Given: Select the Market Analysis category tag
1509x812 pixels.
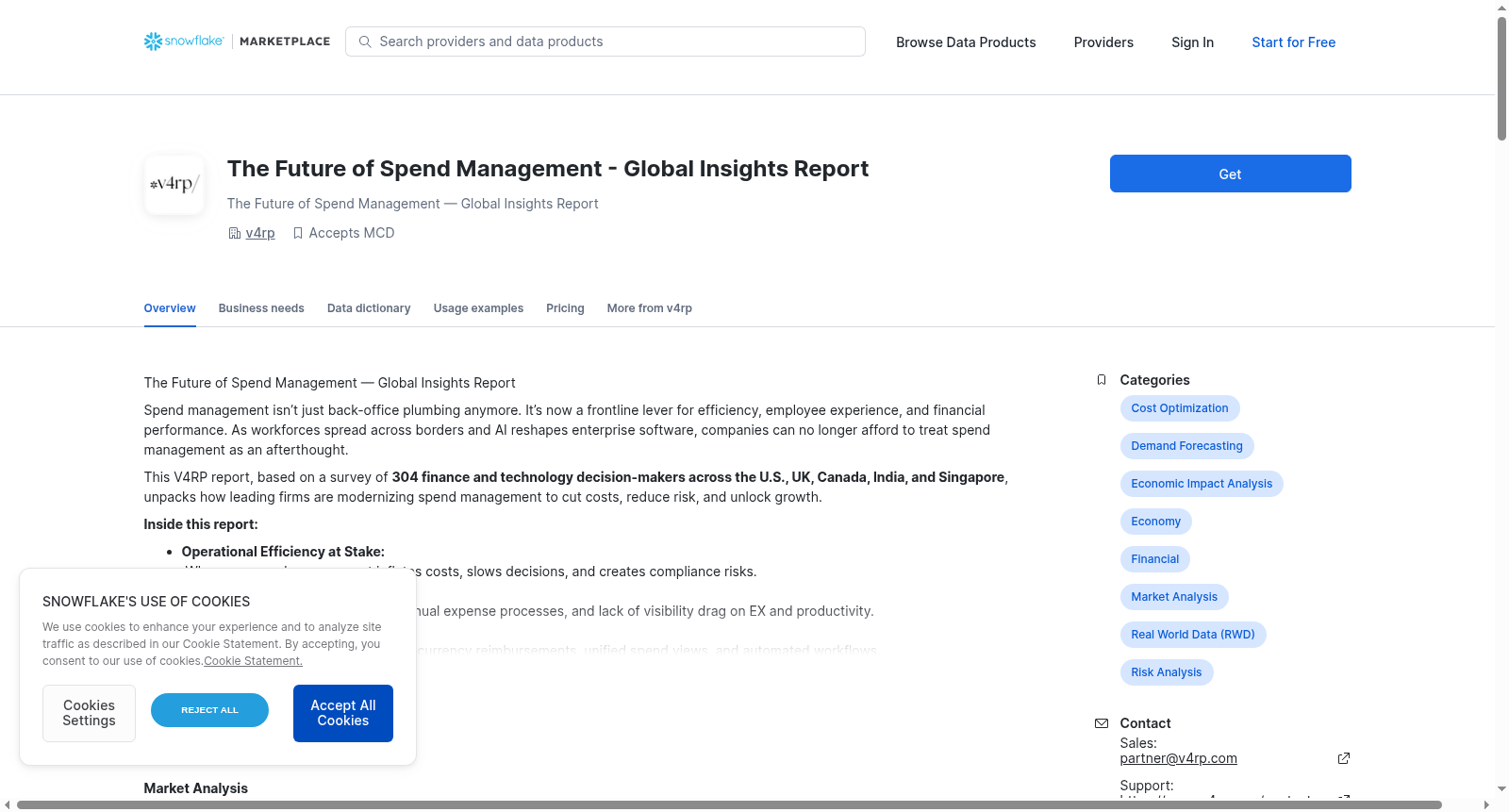Looking at the screenshot, I should coord(1174,597).
